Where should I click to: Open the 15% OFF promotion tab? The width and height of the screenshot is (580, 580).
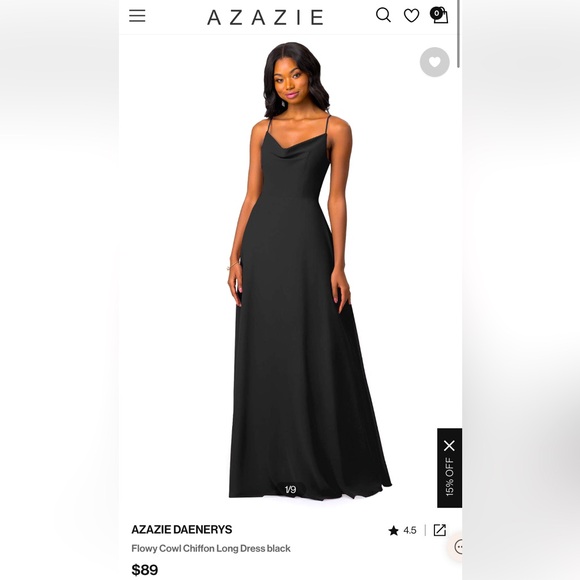coord(449,476)
